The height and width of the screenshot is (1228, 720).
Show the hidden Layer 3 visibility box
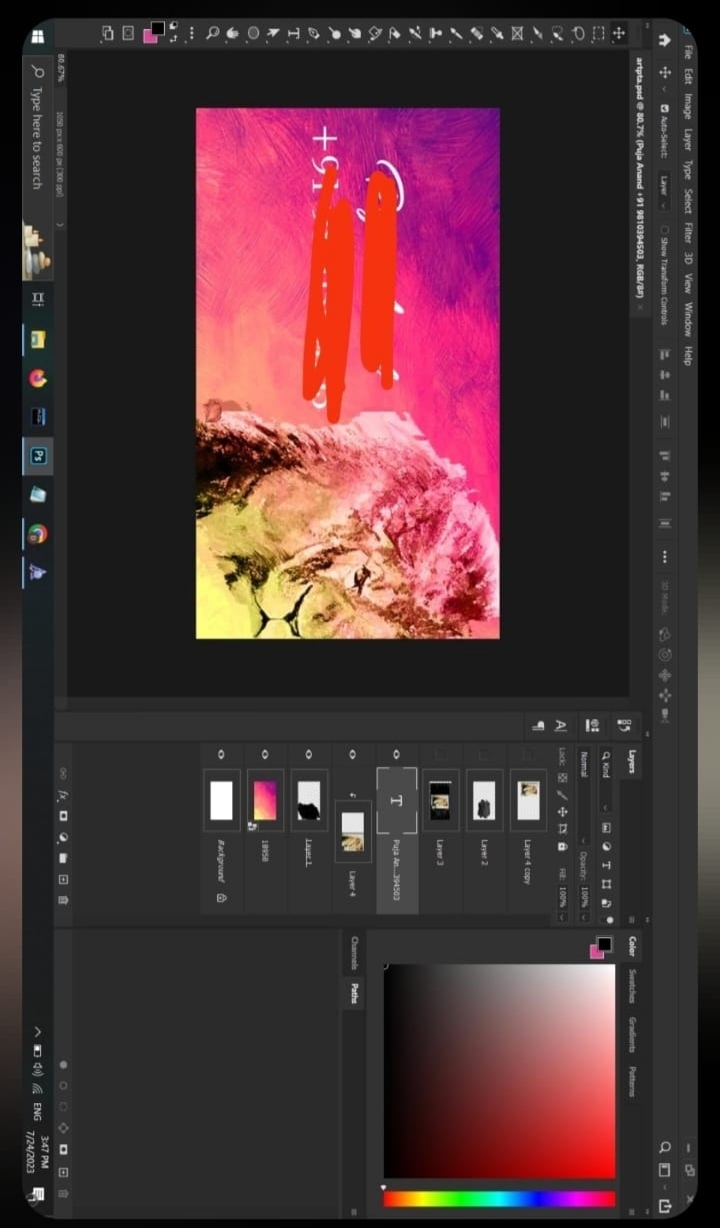[x=441, y=753]
